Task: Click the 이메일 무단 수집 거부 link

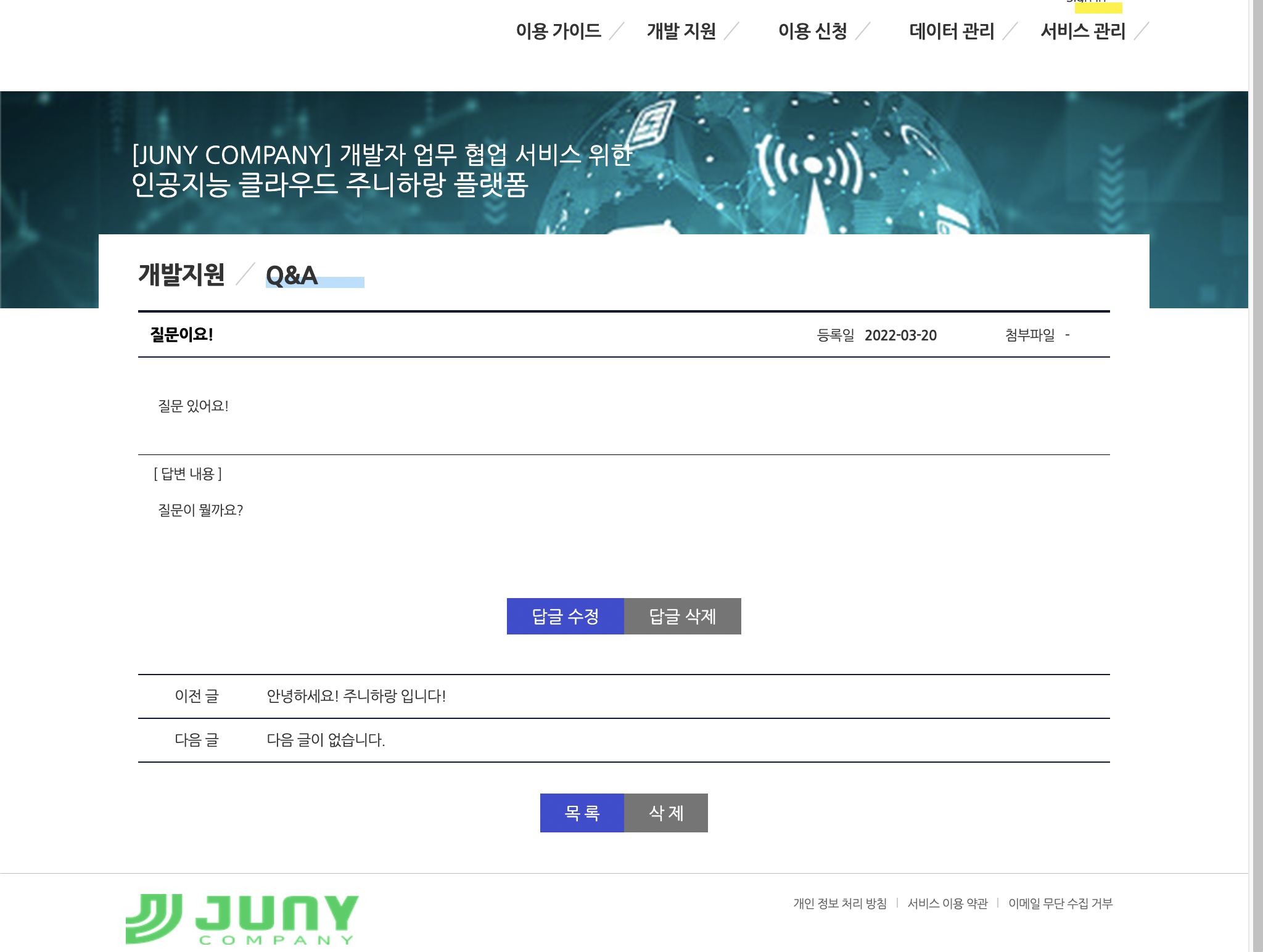Action: pyautogui.click(x=1060, y=903)
